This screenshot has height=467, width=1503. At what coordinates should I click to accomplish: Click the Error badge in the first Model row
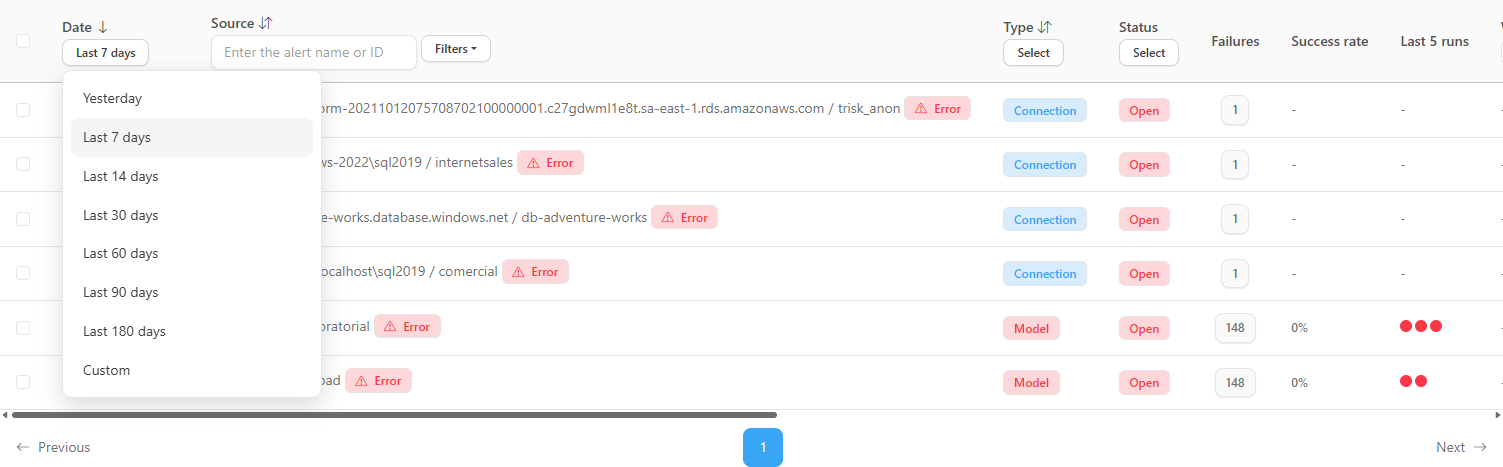407,326
